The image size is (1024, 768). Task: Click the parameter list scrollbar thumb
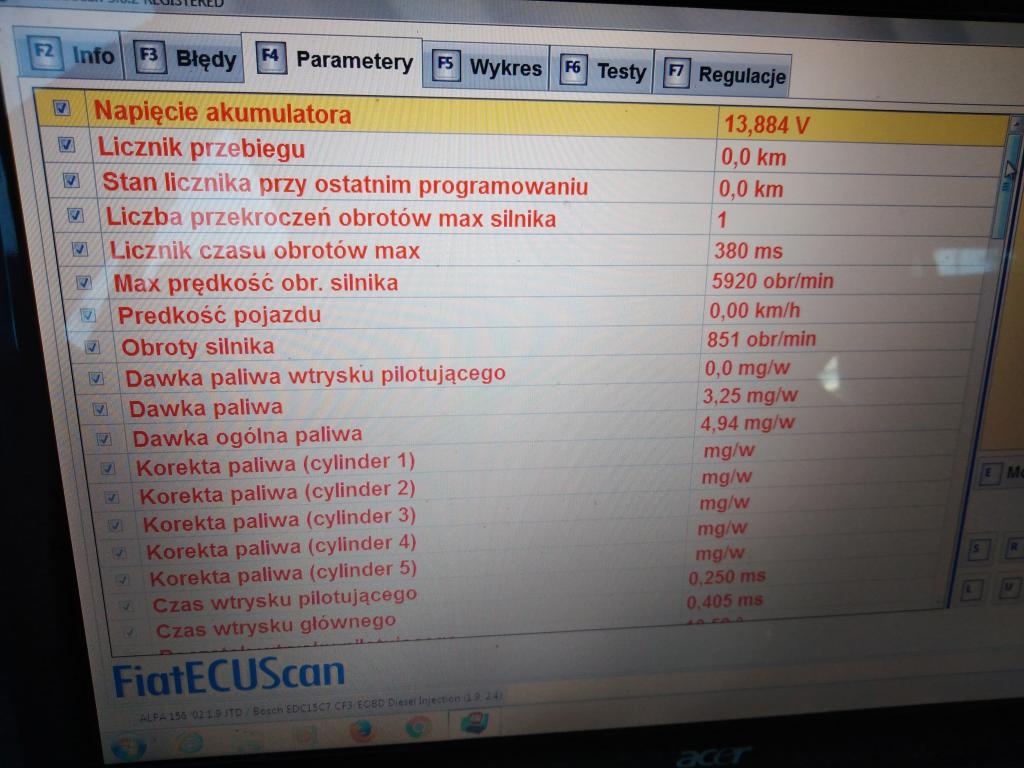click(x=1007, y=185)
